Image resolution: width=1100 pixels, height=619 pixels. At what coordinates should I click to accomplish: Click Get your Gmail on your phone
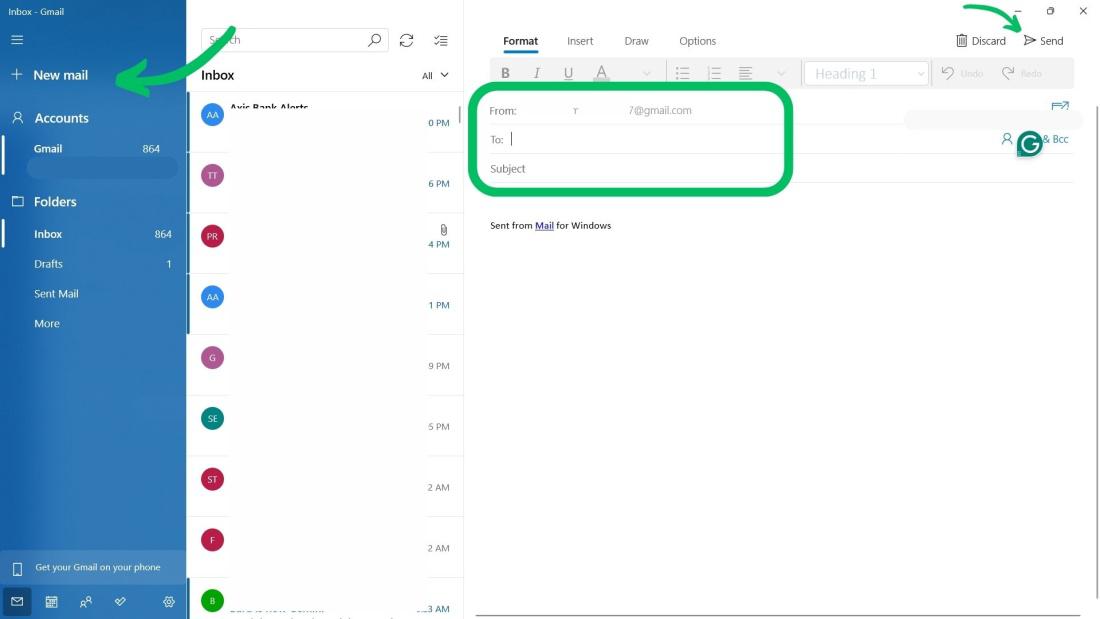tap(93, 567)
